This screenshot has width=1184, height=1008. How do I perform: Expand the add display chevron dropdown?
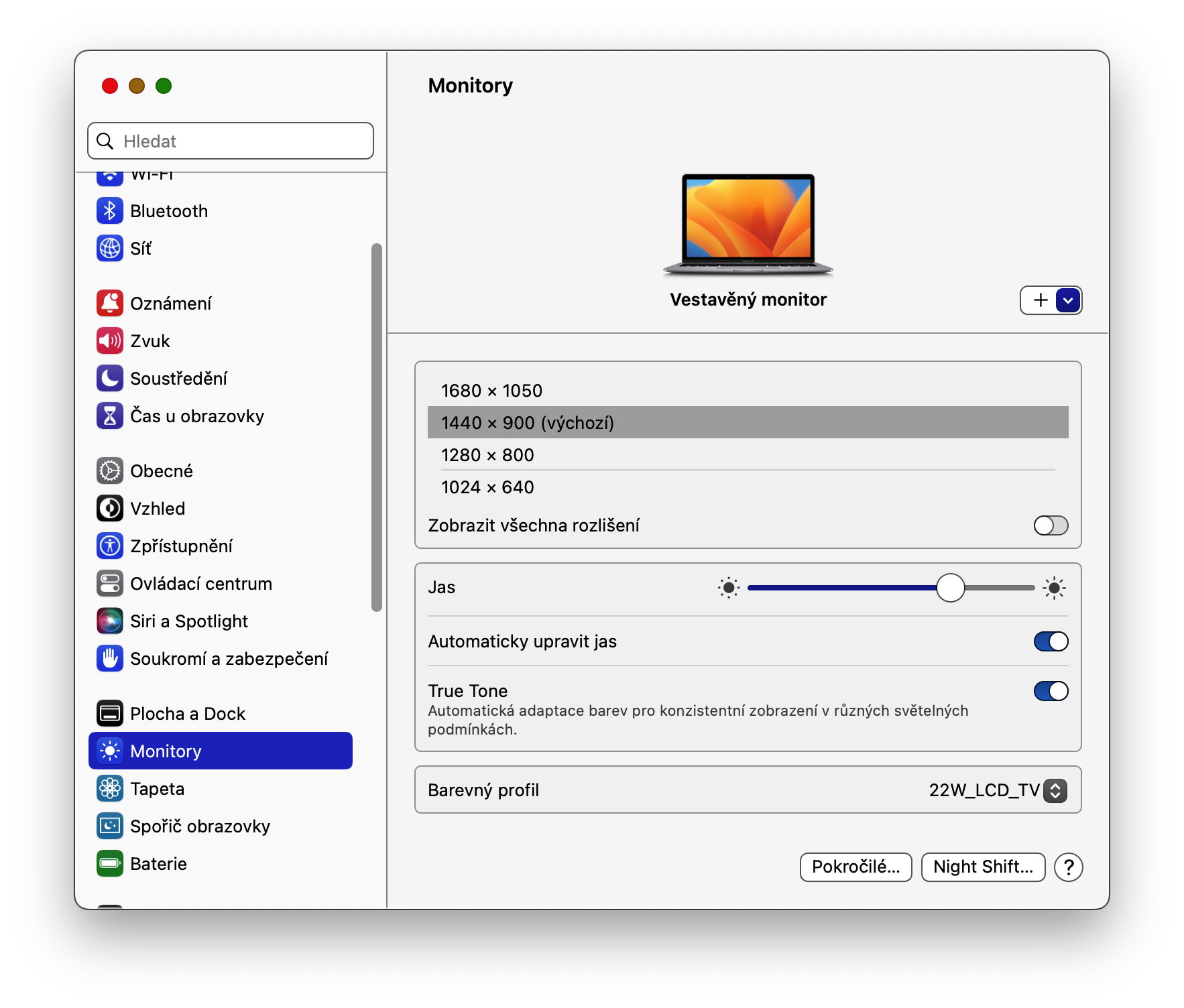pos(1068,300)
